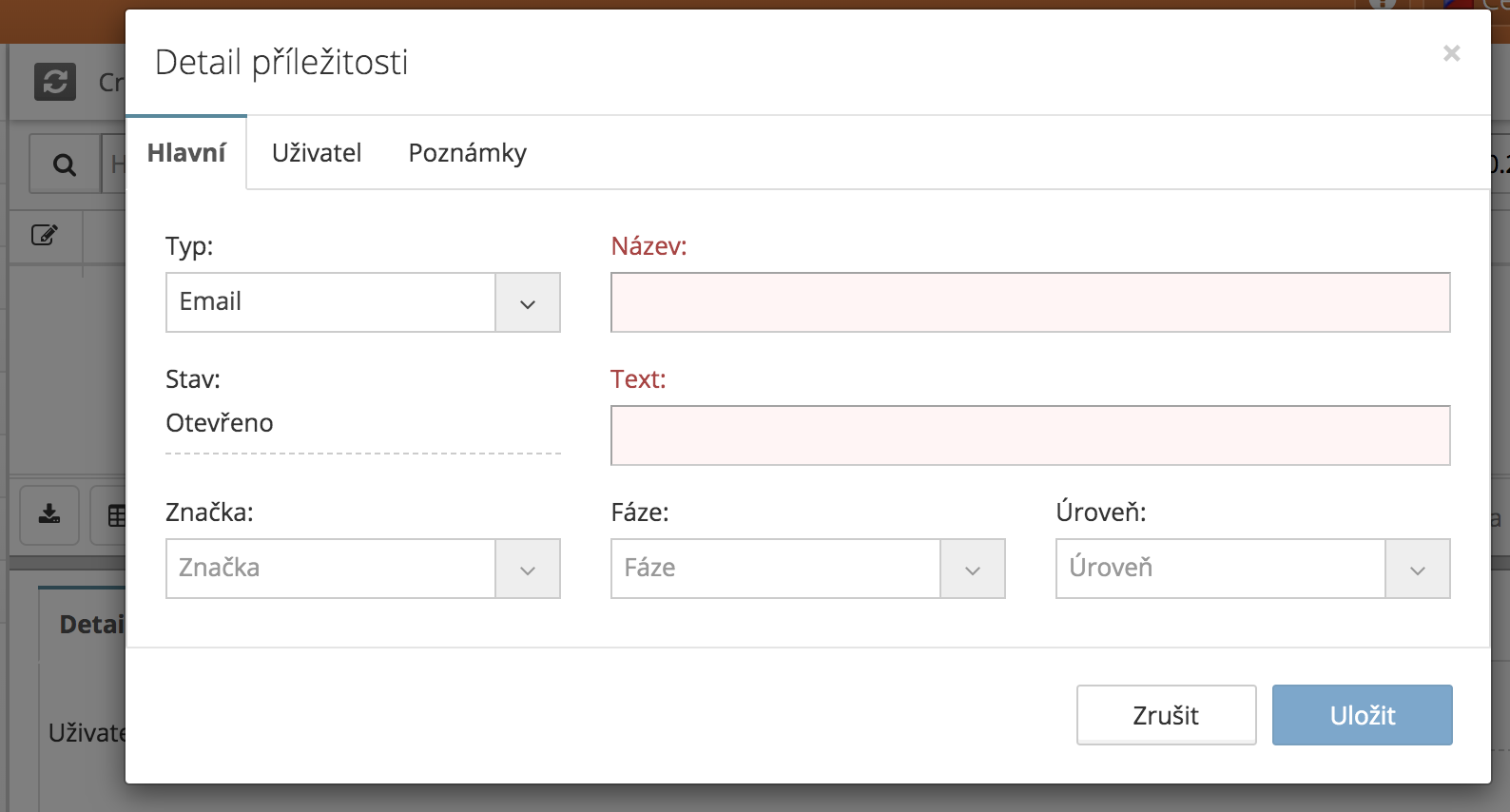The height and width of the screenshot is (812, 1510).
Task: Click the Úroveň combo box field
Action: pyautogui.click(x=1221, y=569)
